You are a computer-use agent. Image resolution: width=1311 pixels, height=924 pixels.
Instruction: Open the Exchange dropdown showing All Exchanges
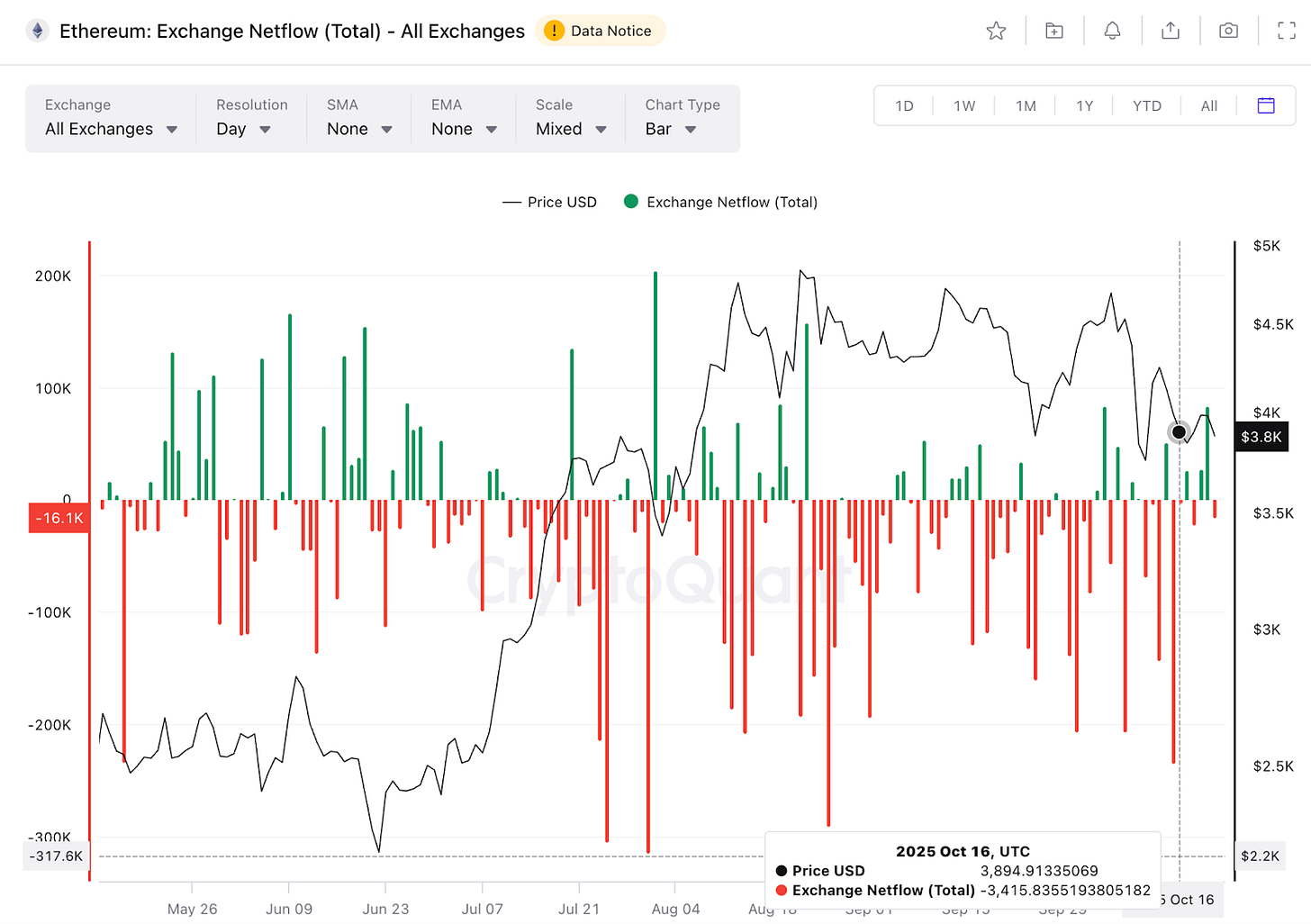click(x=111, y=129)
